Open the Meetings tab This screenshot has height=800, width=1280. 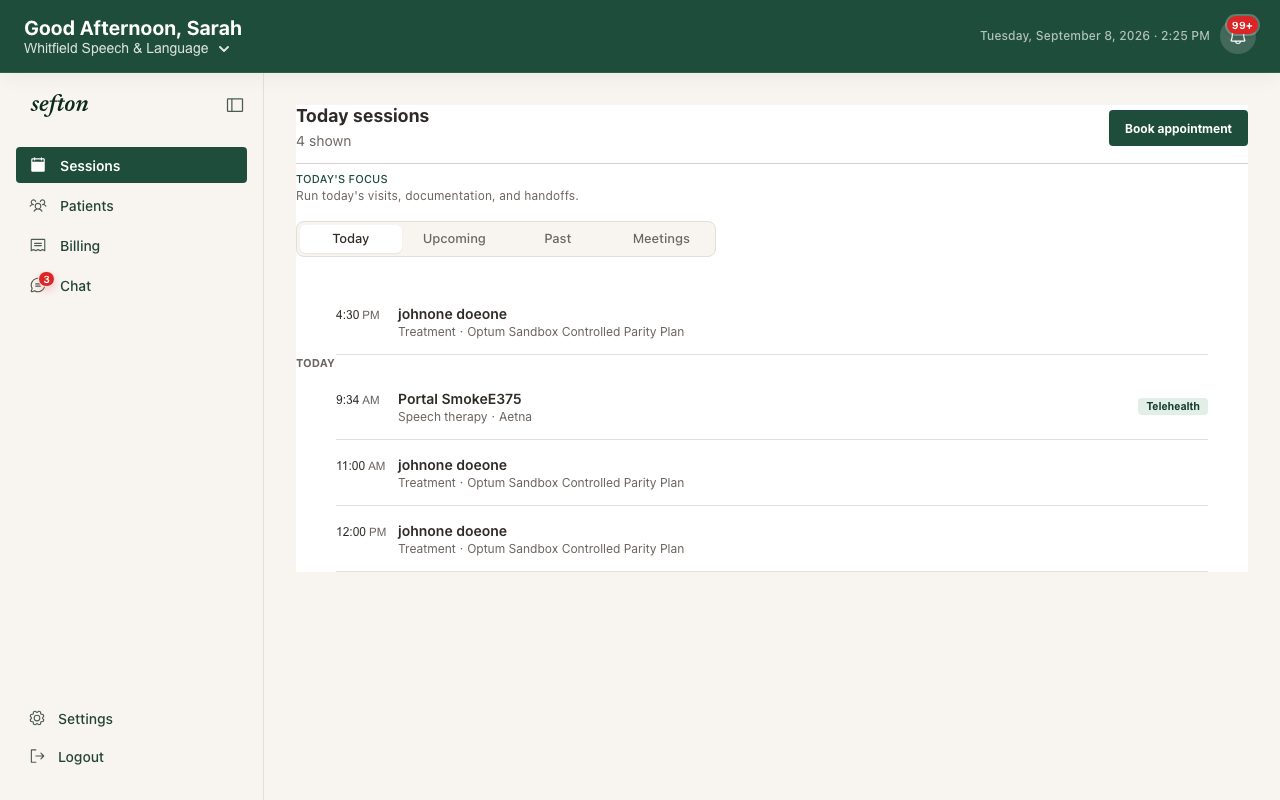click(x=661, y=239)
